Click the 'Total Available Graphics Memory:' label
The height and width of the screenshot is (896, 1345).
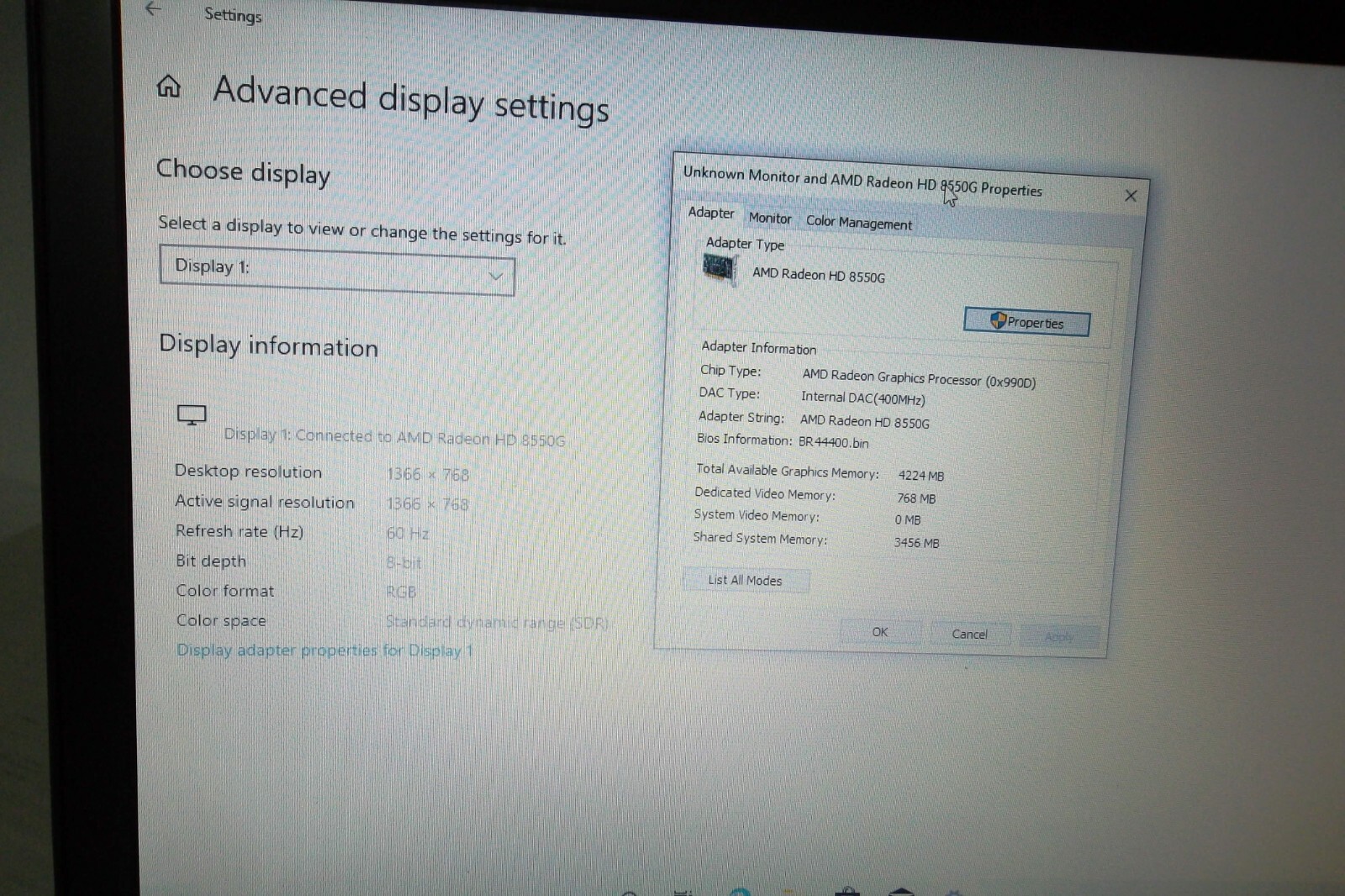click(788, 472)
